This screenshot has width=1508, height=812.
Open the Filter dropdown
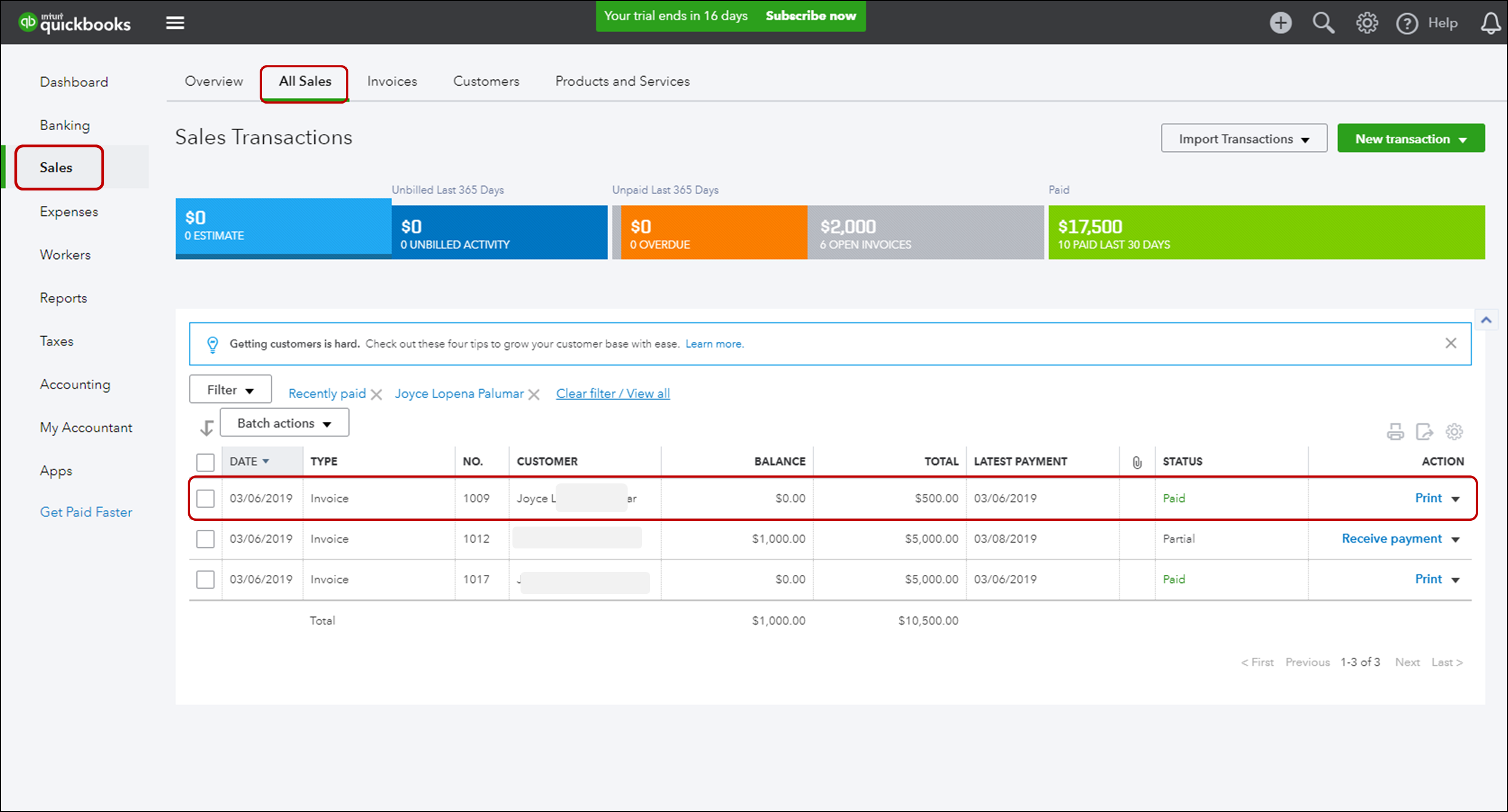230,390
